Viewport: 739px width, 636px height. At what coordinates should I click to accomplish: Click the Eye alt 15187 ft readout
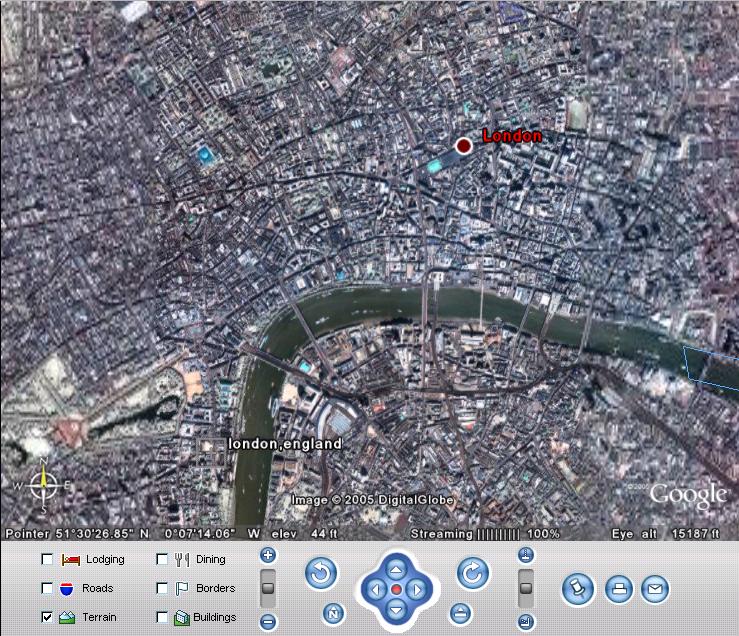[x=665, y=534]
